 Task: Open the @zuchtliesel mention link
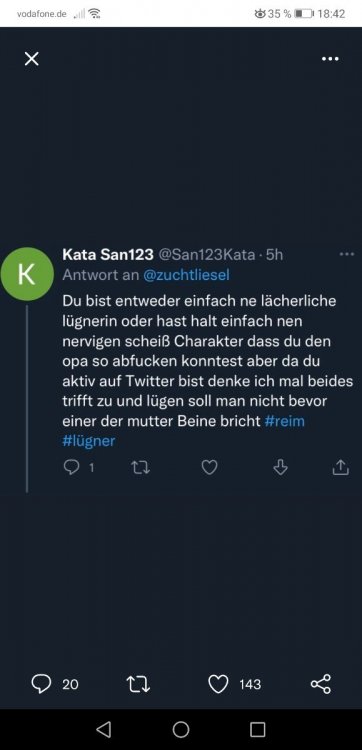coord(186,275)
